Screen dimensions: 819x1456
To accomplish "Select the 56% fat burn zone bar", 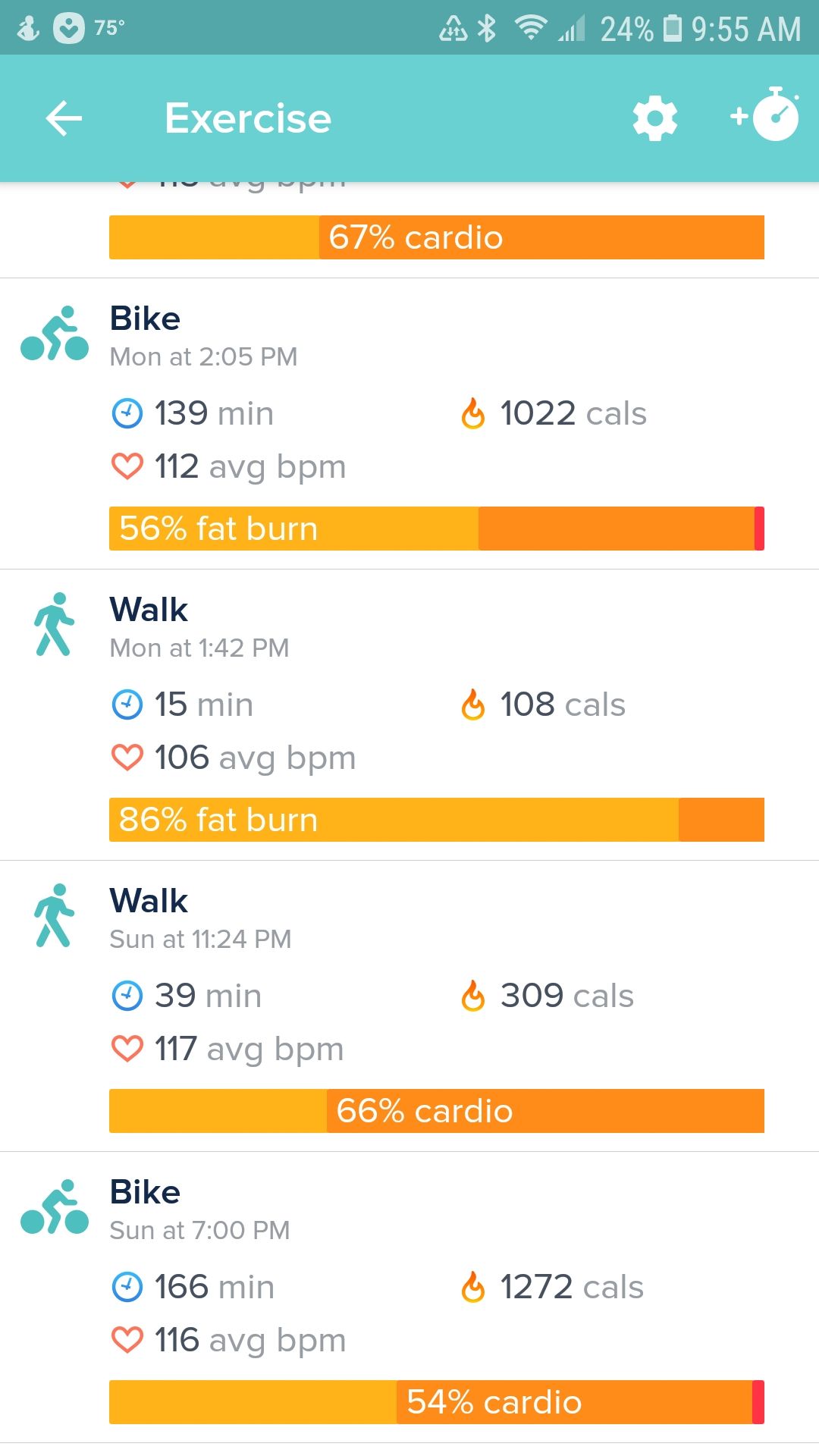I will click(436, 529).
